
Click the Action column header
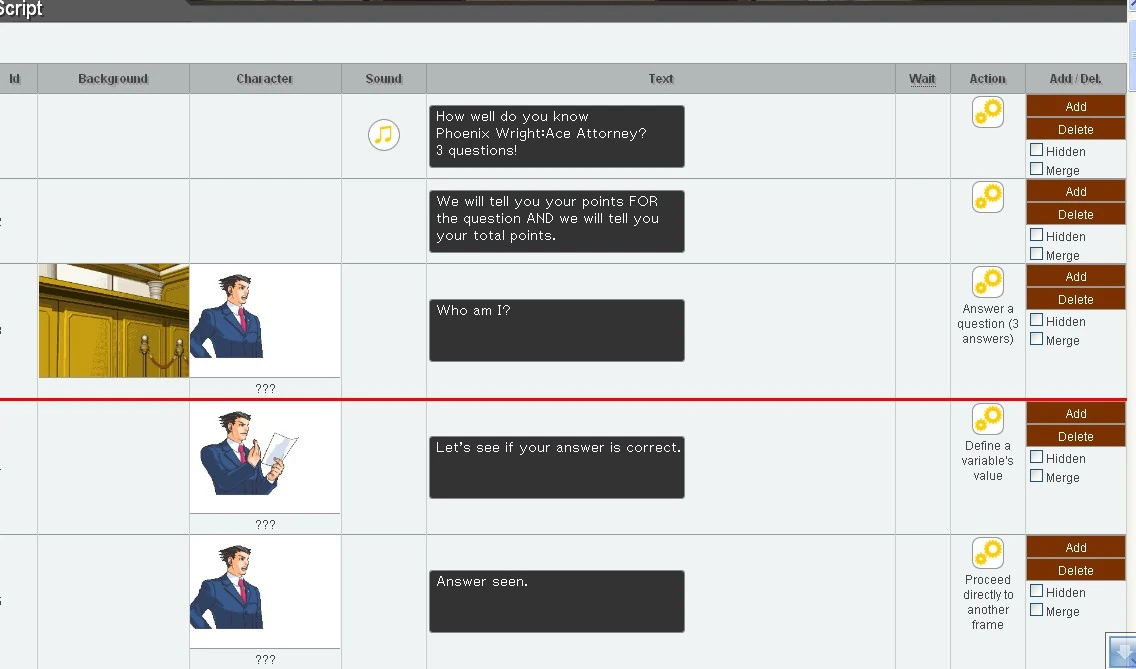(987, 78)
